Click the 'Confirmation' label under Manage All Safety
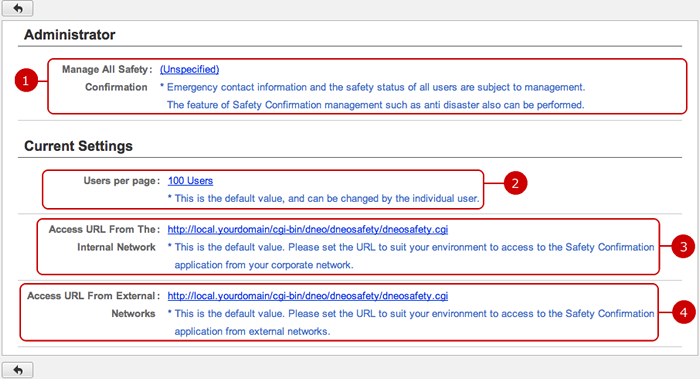Screen dimensions: 700x379 (116, 87)
